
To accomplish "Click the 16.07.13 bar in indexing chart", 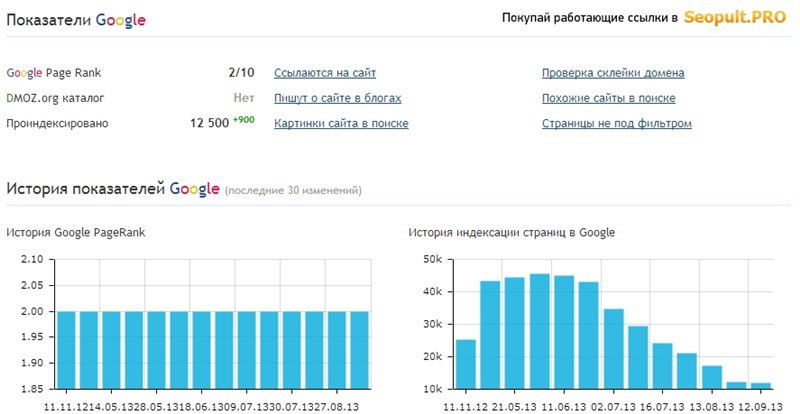I will click(663, 366).
